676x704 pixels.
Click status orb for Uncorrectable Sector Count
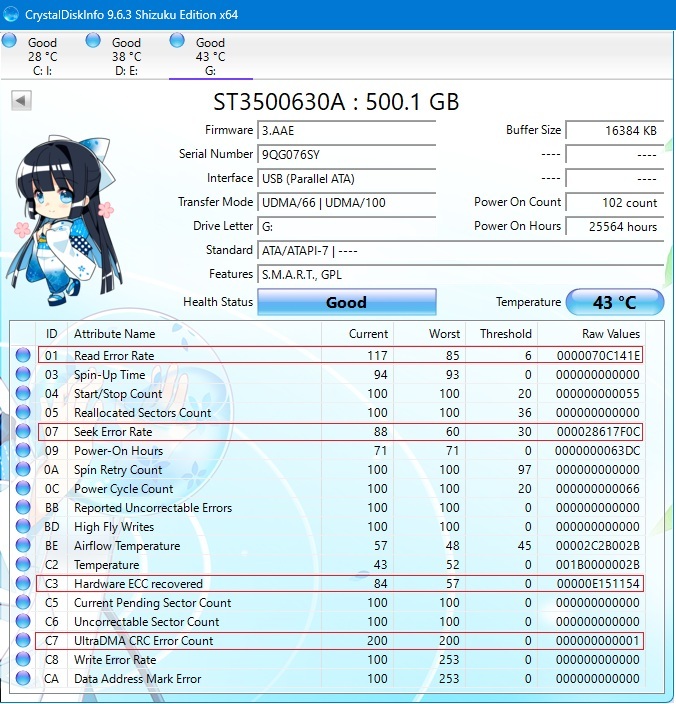tap(23, 621)
